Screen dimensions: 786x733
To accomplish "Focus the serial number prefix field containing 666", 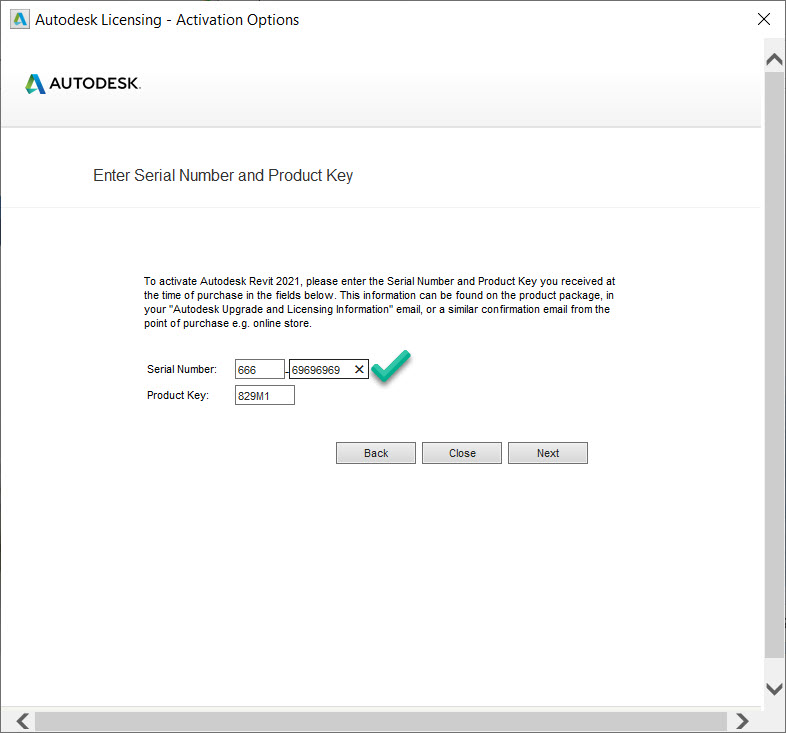I will [259, 370].
